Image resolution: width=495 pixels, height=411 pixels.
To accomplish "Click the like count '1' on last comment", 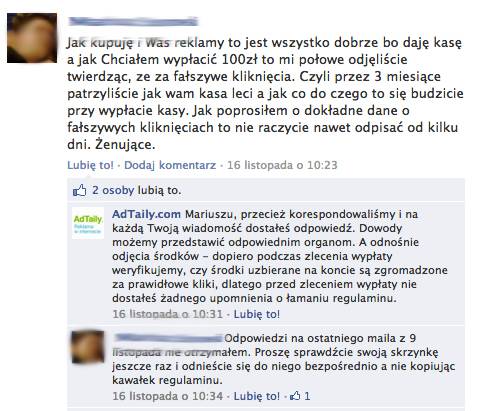I will (307, 396).
